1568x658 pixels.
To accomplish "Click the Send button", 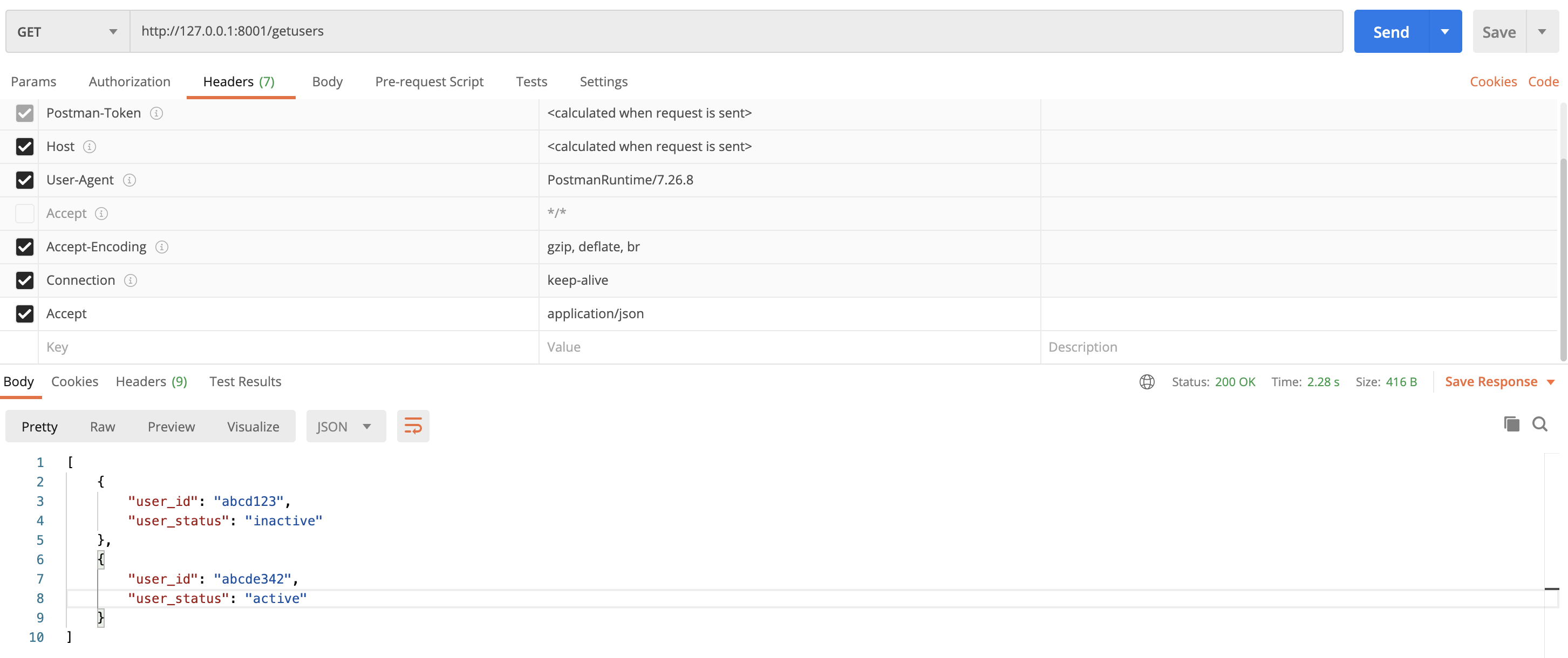I will coord(1390,32).
